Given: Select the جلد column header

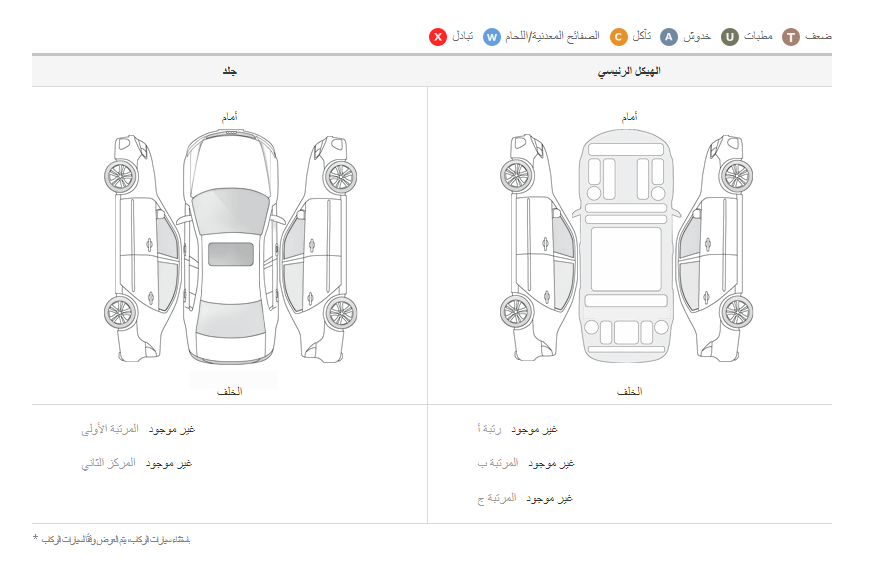Looking at the screenshot, I should pos(230,71).
